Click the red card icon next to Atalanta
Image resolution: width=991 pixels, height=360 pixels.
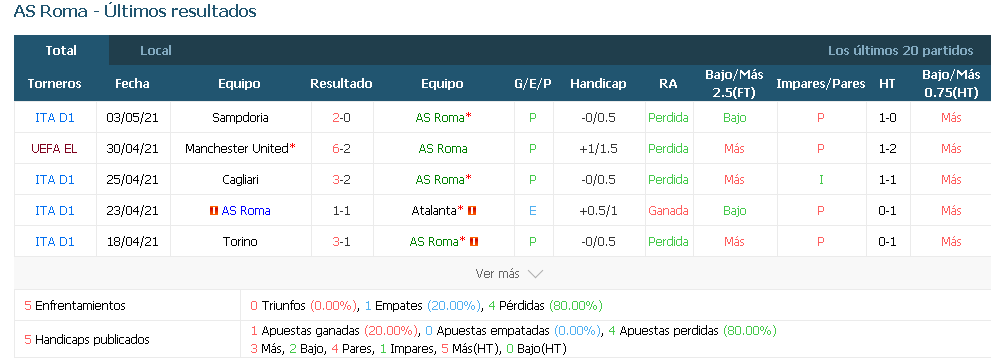click(471, 210)
